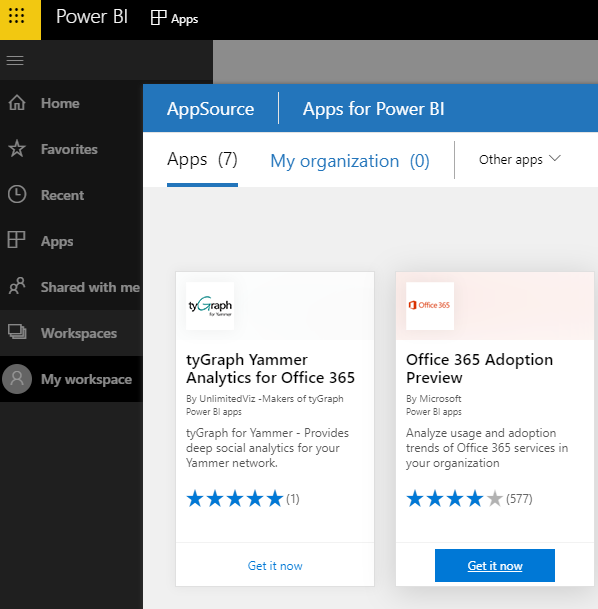Click the Apps for Power BI heading
598x609 pixels.
(x=374, y=109)
